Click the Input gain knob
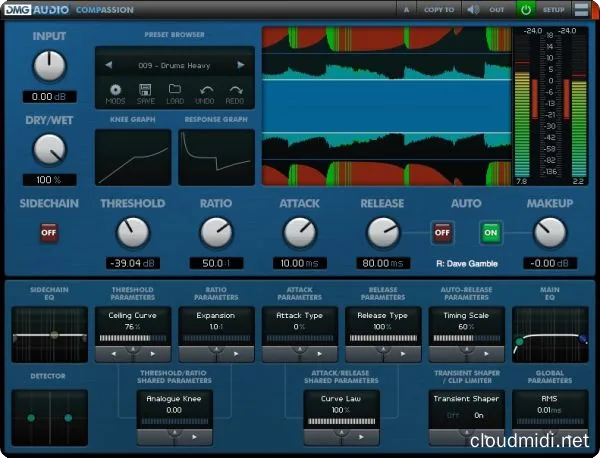 click(49, 66)
